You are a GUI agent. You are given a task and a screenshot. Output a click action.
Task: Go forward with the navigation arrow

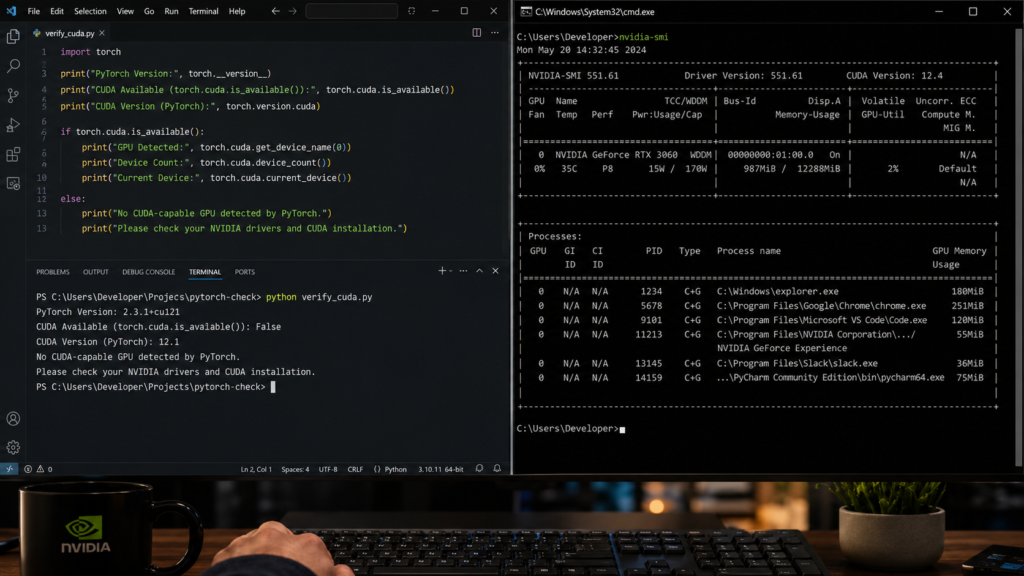(293, 11)
